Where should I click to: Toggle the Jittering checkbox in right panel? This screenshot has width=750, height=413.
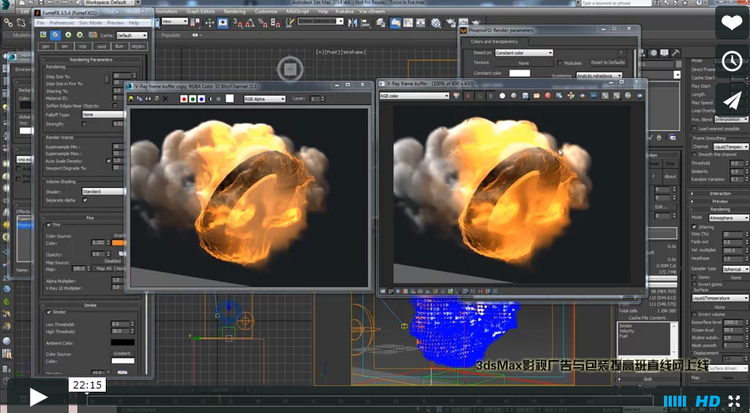[x=694, y=227]
